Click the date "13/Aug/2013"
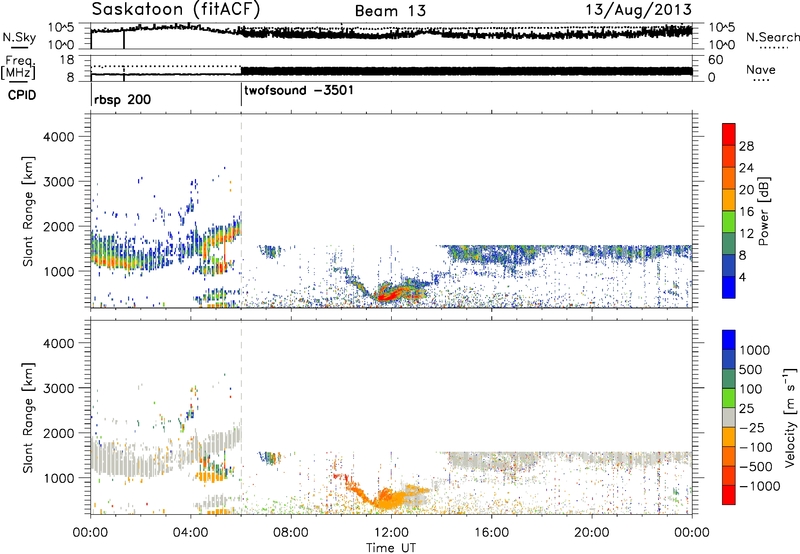 coord(638,10)
